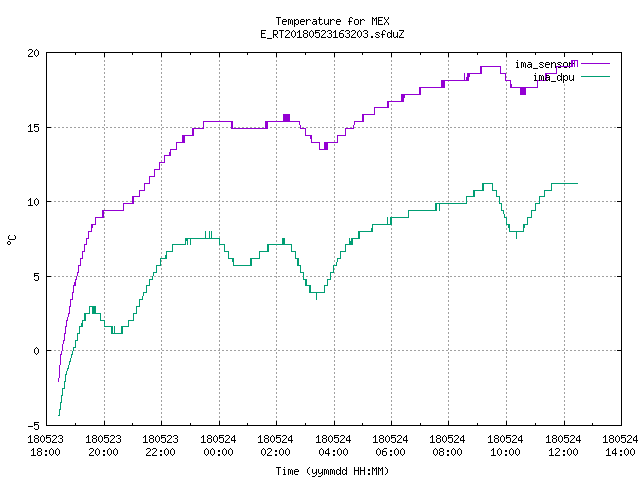Screen dimensions: 640x480
Task: Click the purple sensor dip marker near 03:40
Action: coord(325,146)
